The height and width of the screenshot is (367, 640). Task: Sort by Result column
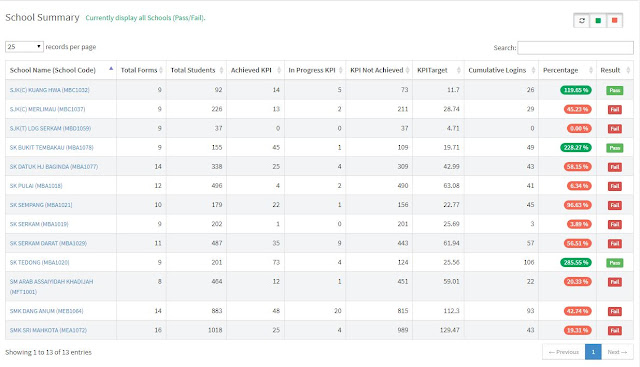click(x=615, y=70)
